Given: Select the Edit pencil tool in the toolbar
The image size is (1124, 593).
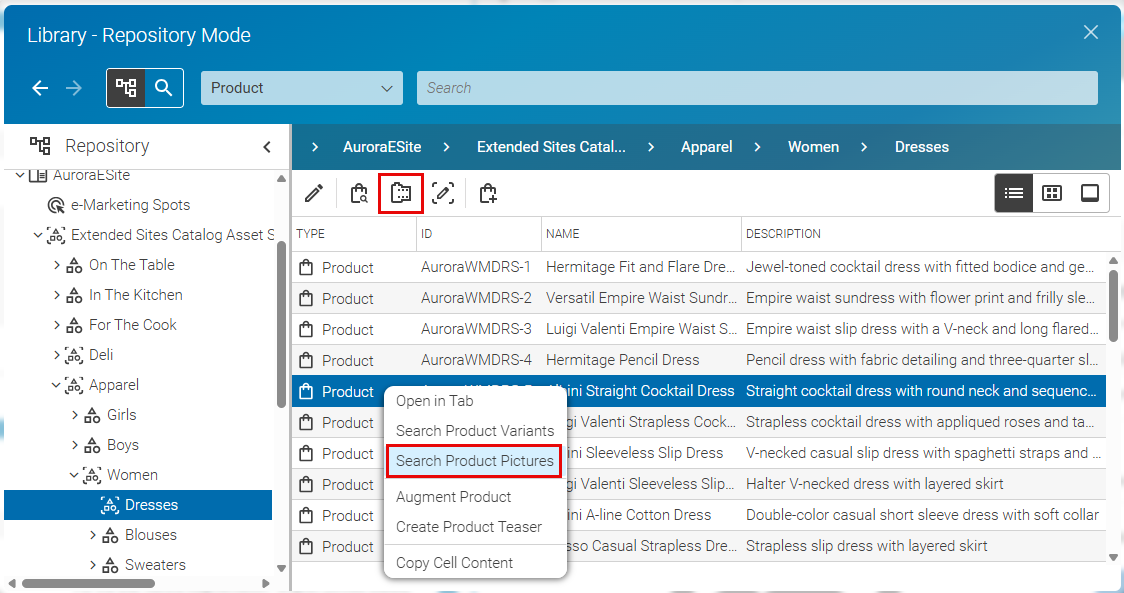Looking at the screenshot, I should (313, 193).
